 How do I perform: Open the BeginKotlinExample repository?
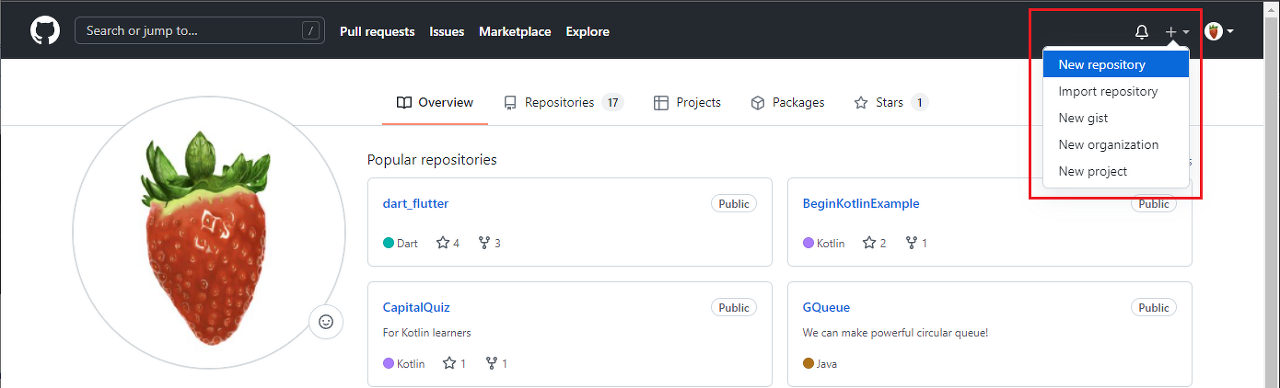pyautogui.click(x=861, y=203)
